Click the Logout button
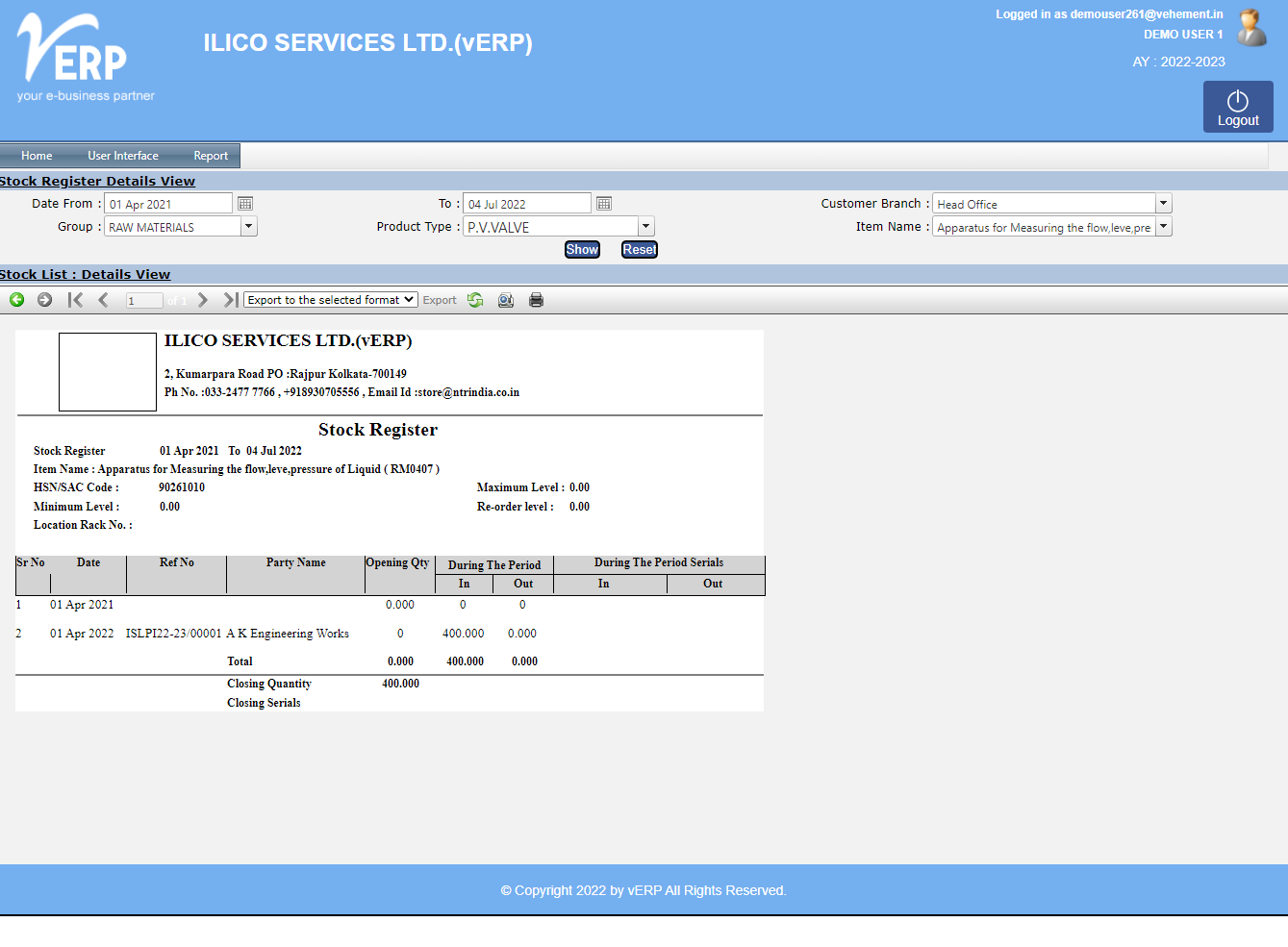Image resolution: width=1288 pixels, height=947 pixels. pos(1238,107)
